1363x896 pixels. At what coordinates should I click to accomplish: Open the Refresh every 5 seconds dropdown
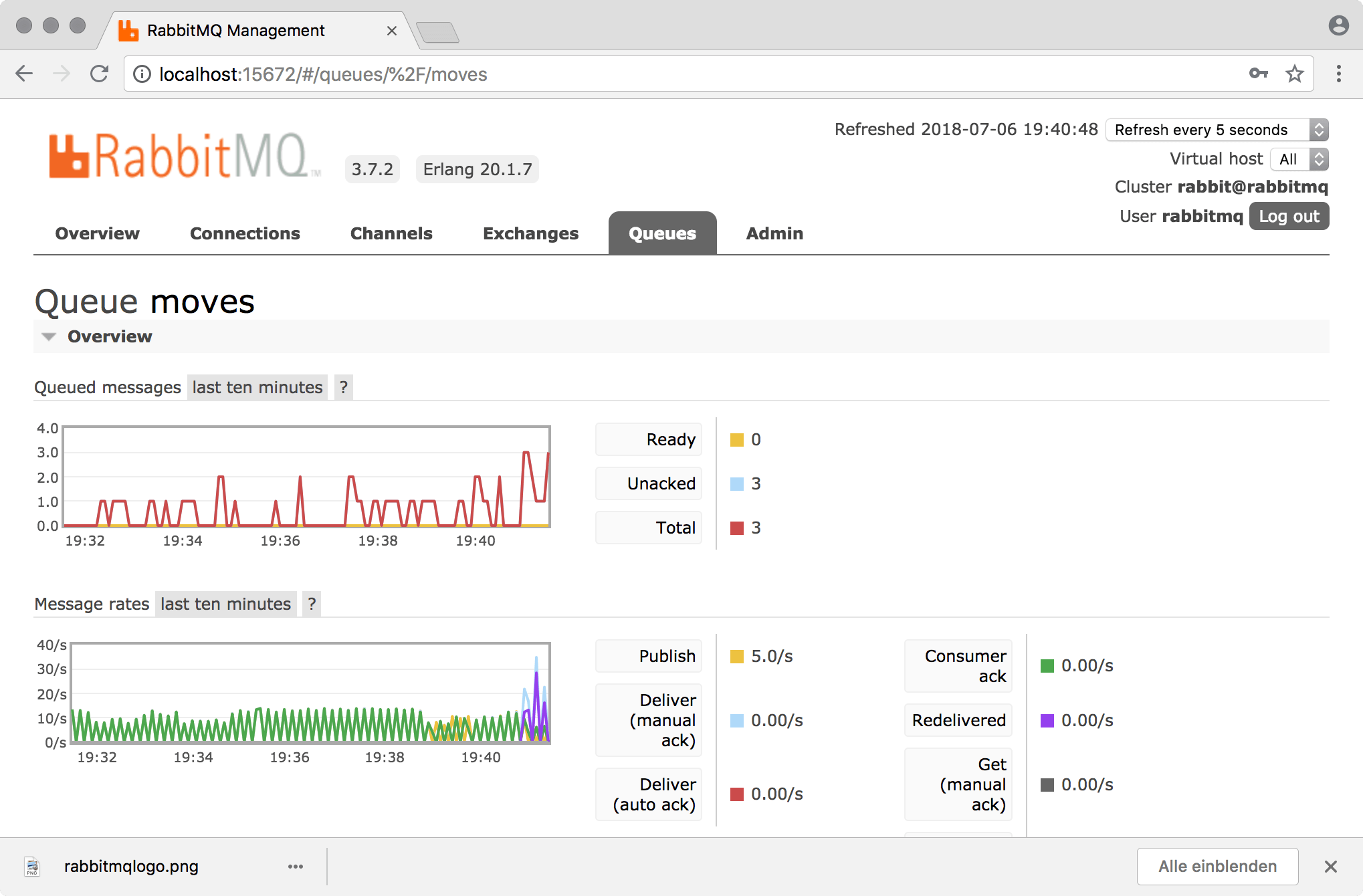pos(1217,130)
